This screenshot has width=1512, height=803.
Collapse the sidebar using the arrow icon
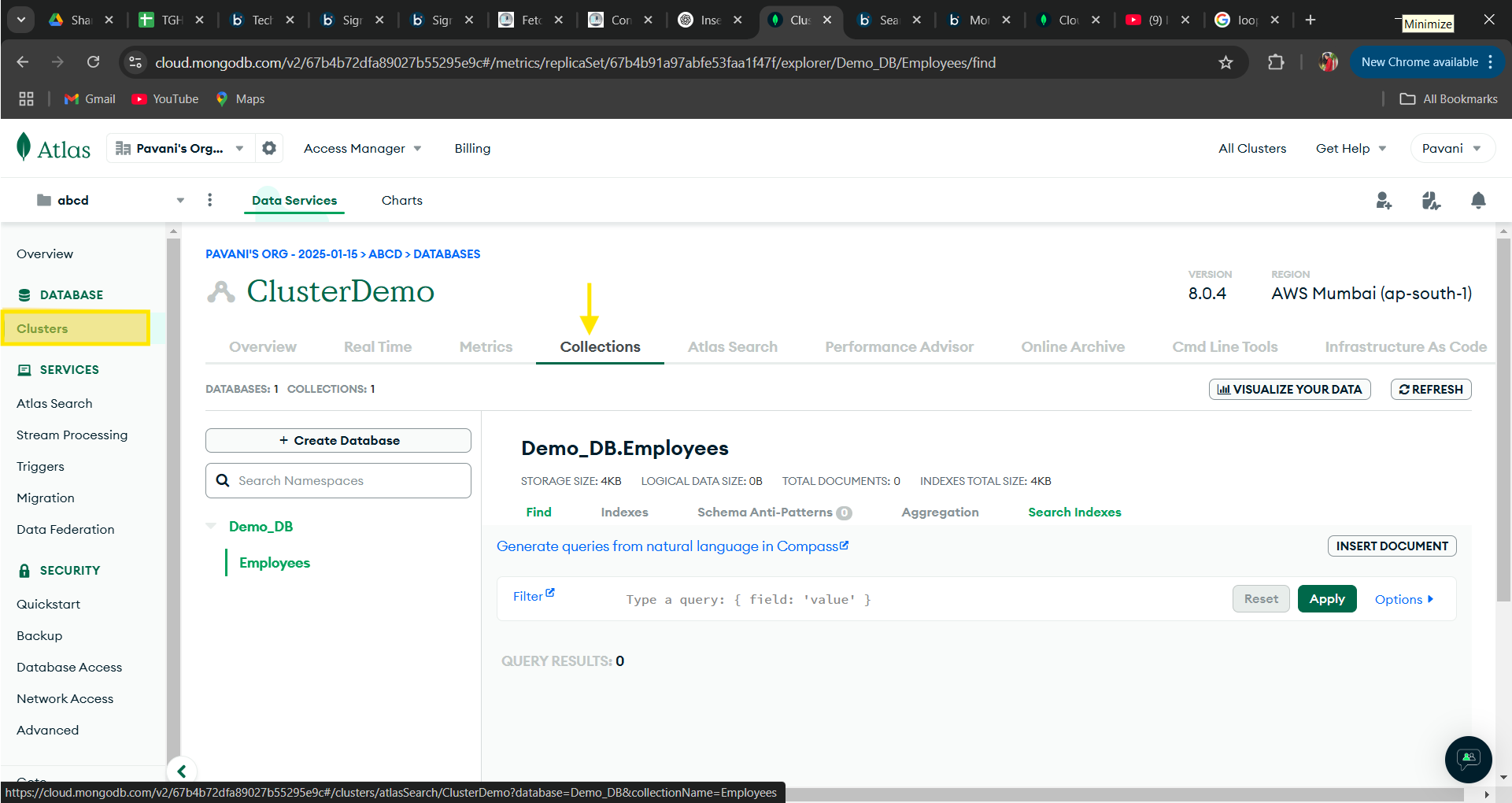point(182,771)
